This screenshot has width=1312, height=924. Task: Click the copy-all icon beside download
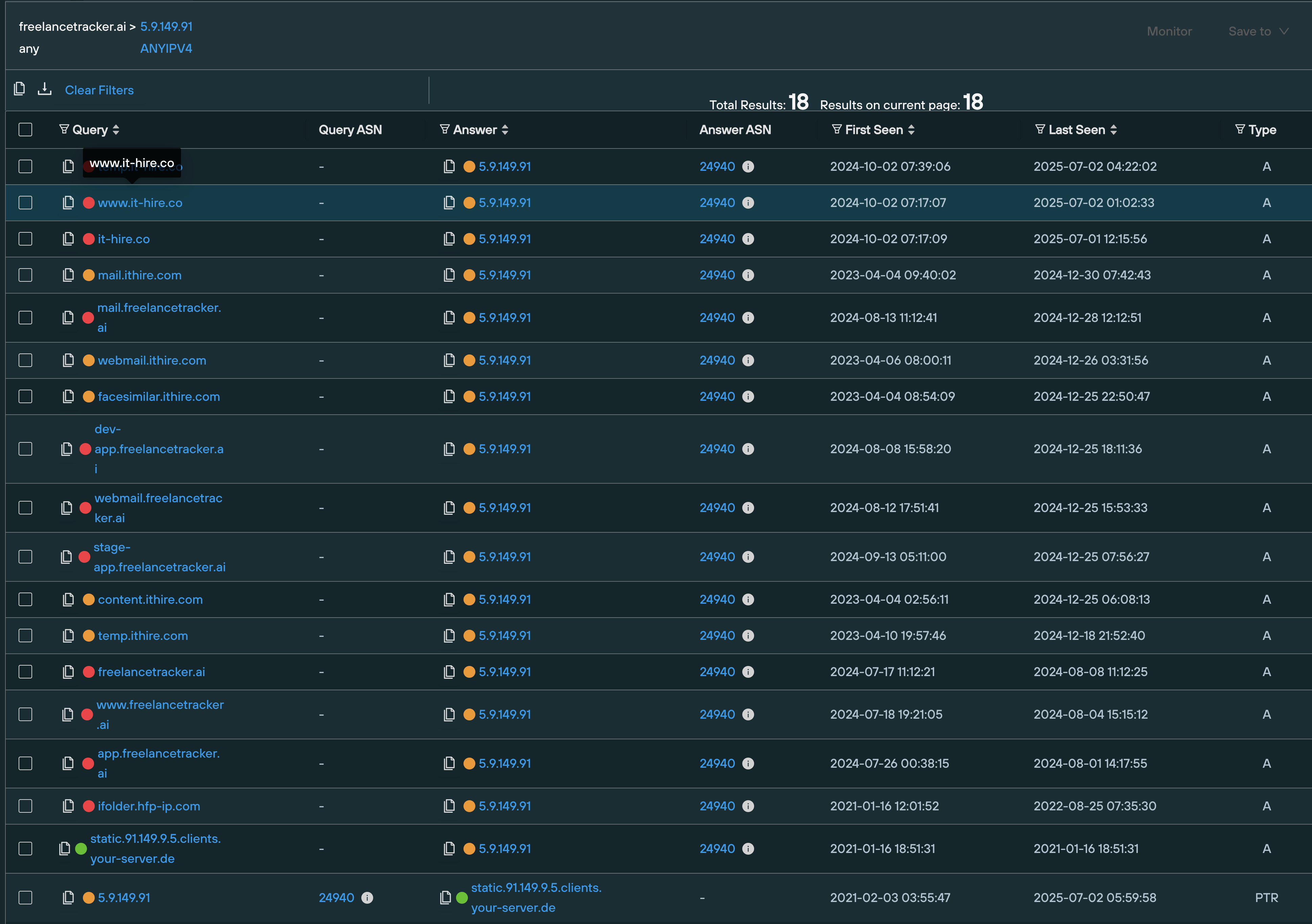[19, 89]
